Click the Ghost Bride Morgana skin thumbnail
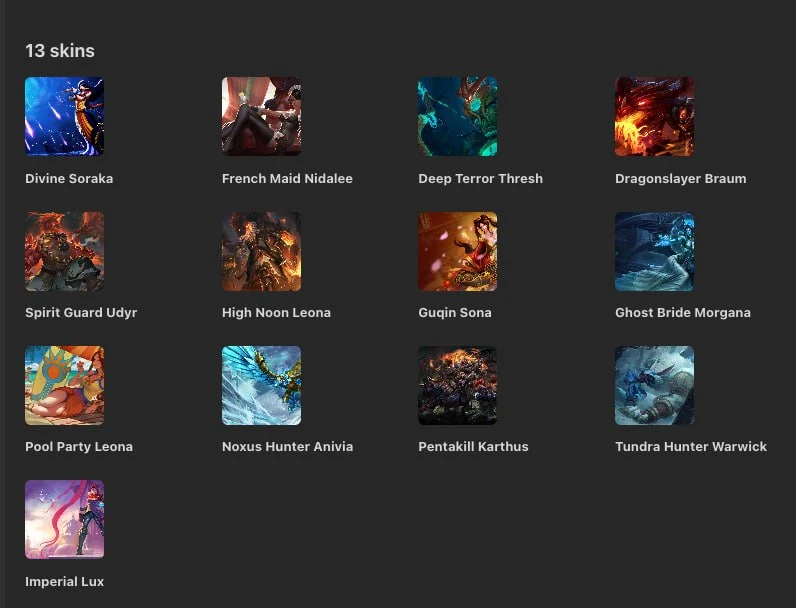The width and height of the screenshot is (796, 608). 654,251
